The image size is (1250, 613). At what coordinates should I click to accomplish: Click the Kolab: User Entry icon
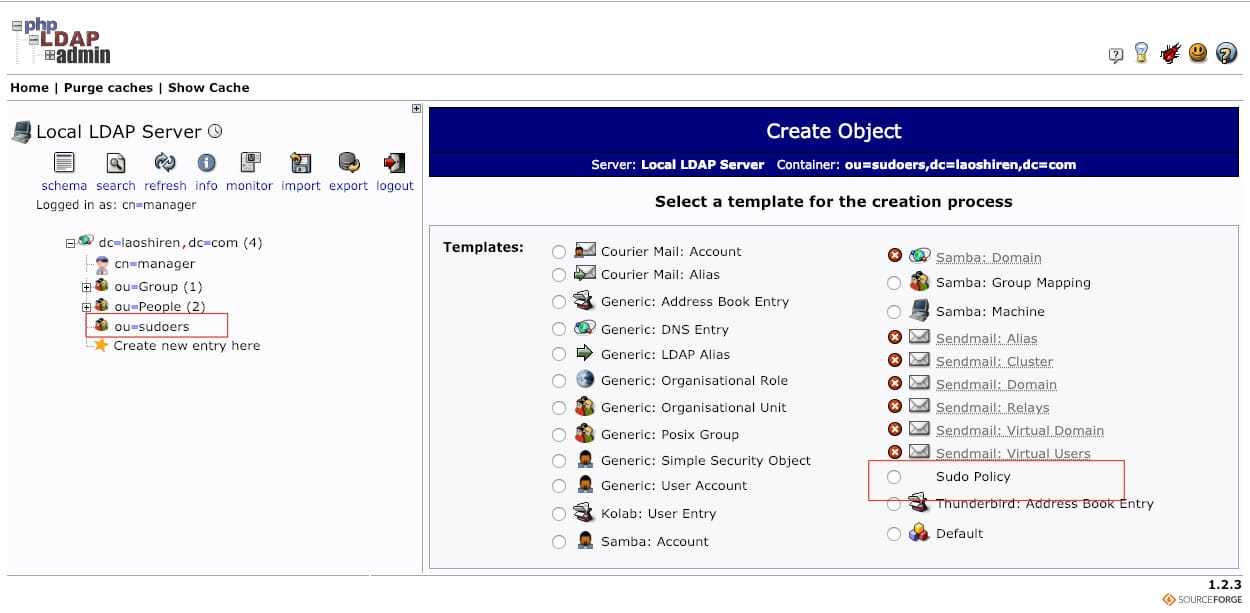pos(585,513)
